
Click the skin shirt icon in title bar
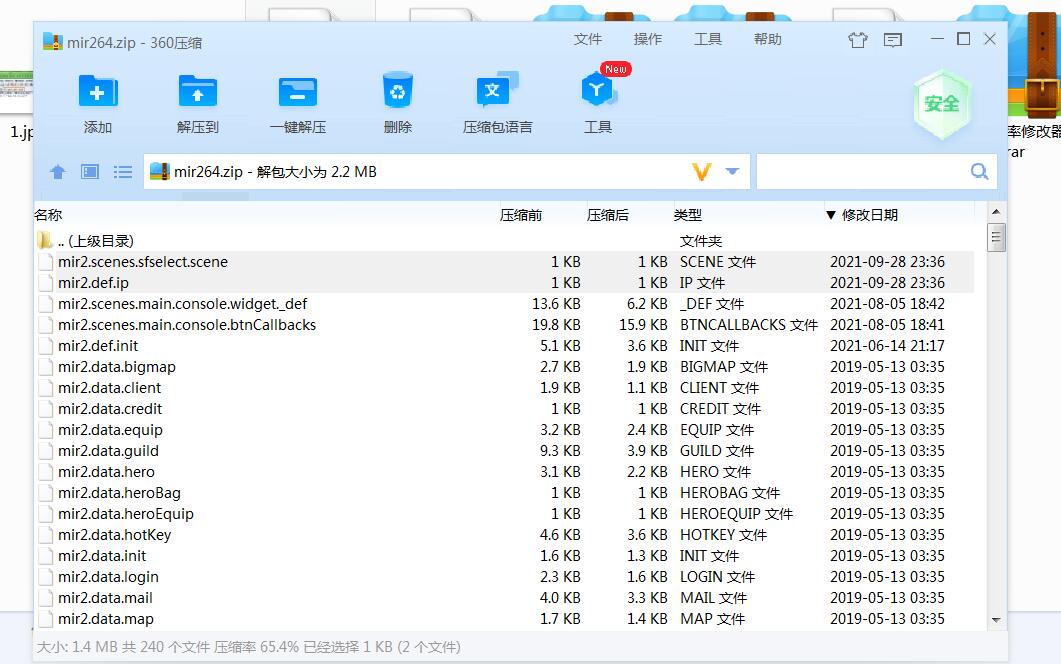point(858,40)
